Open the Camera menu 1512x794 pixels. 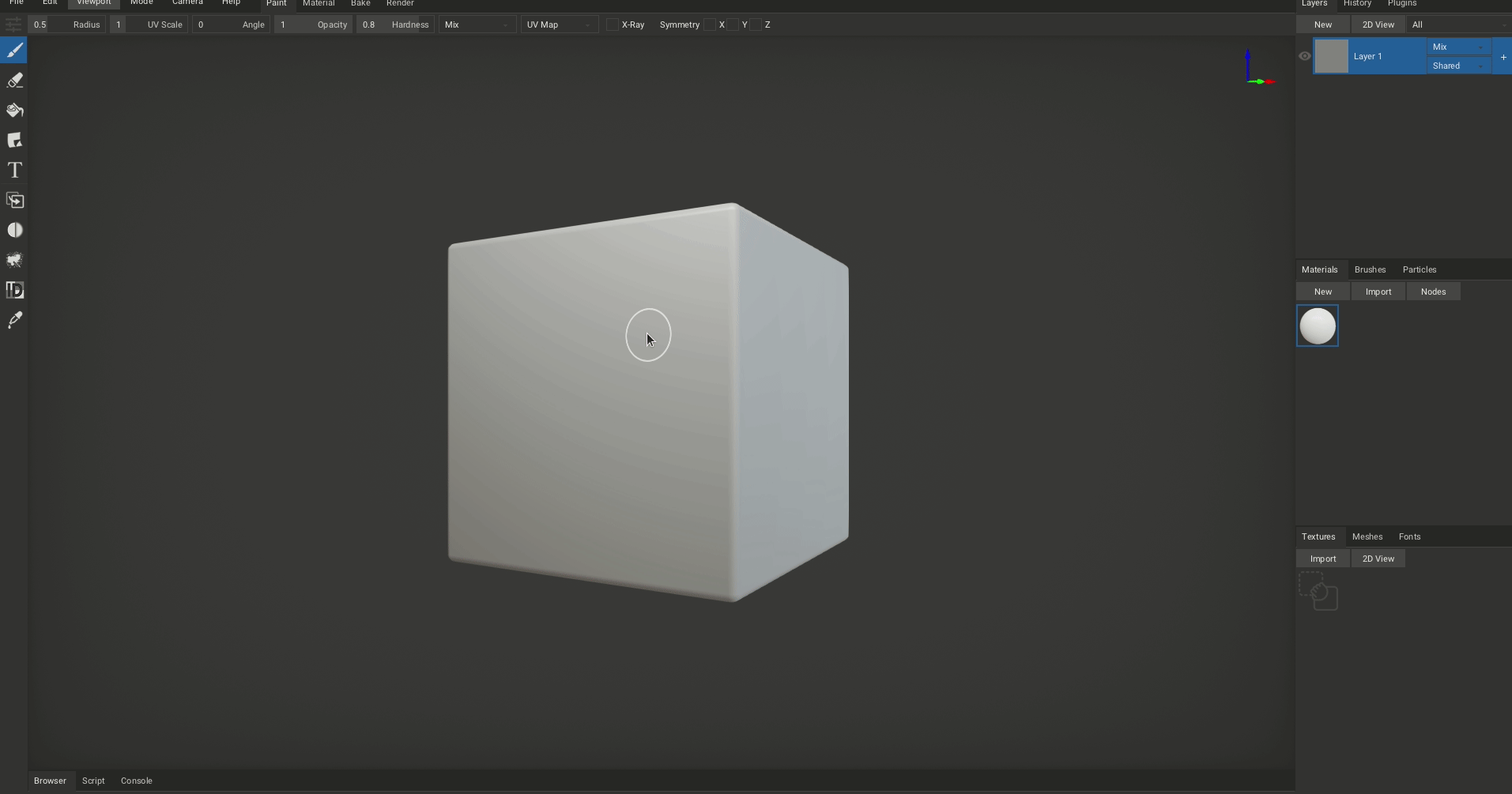pyautogui.click(x=187, y=3)
